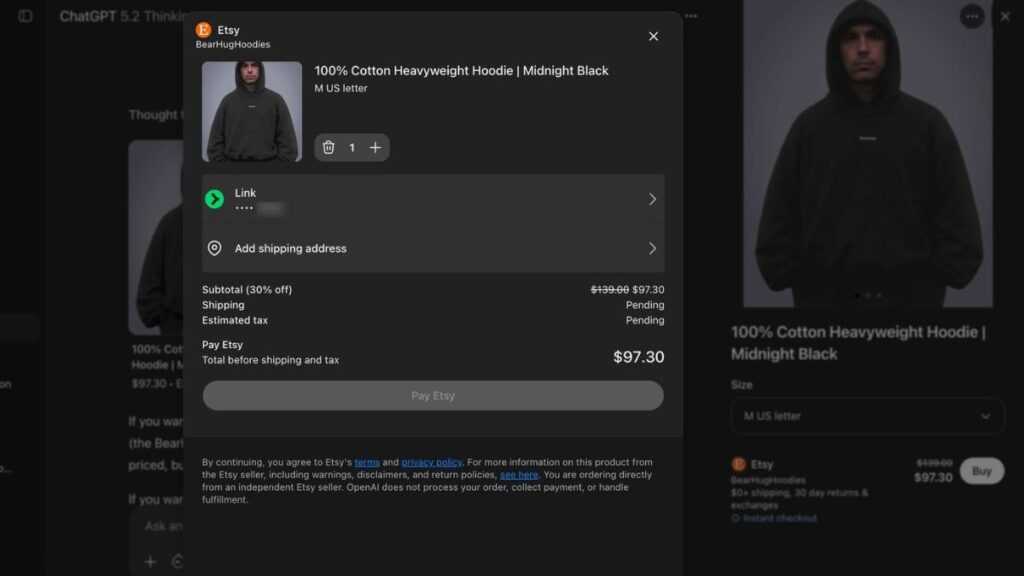Select the second image carousel dot

pyautogui.click(x=867, y=295)
